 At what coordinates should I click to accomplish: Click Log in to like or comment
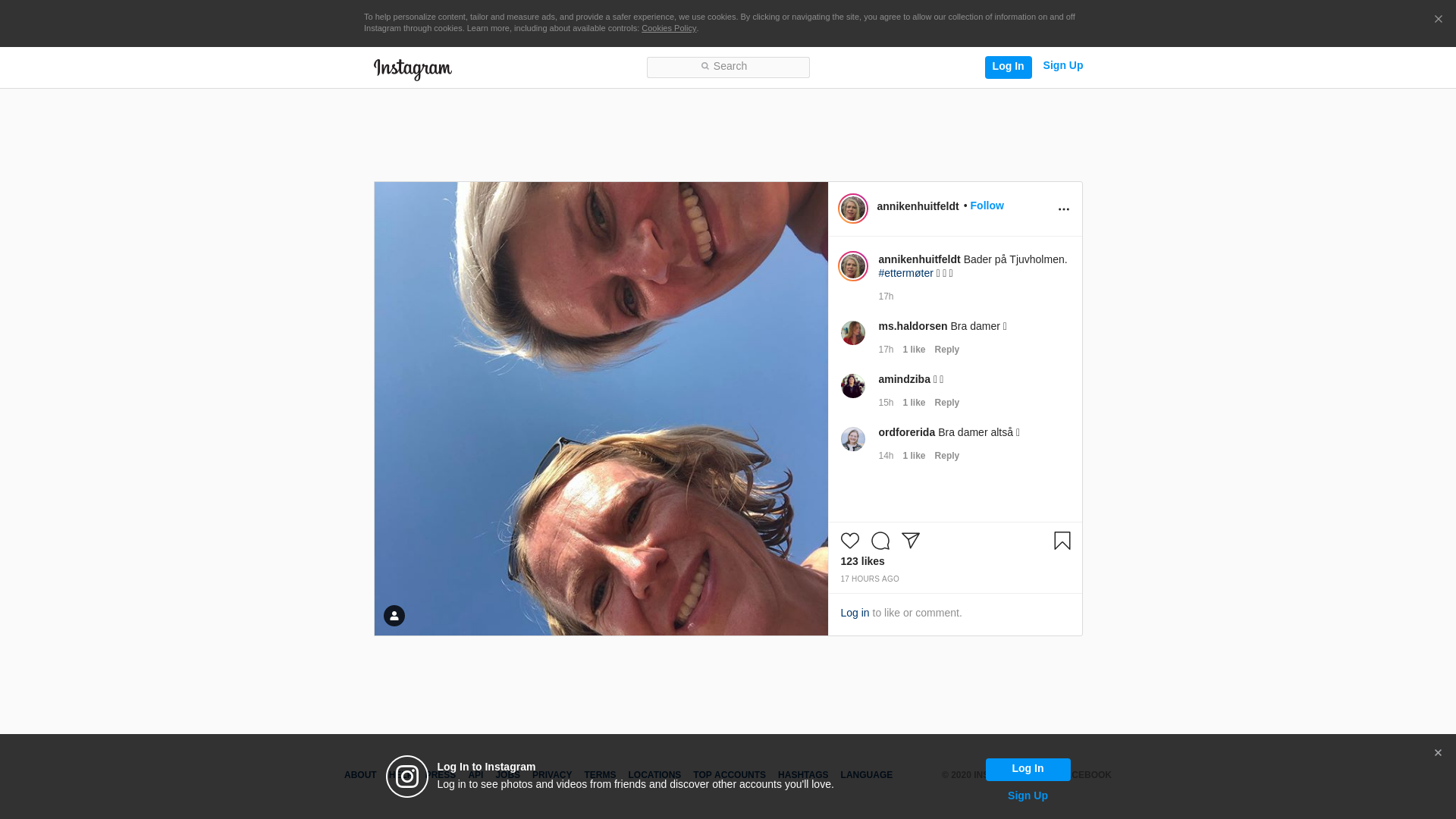click(855, 613)
